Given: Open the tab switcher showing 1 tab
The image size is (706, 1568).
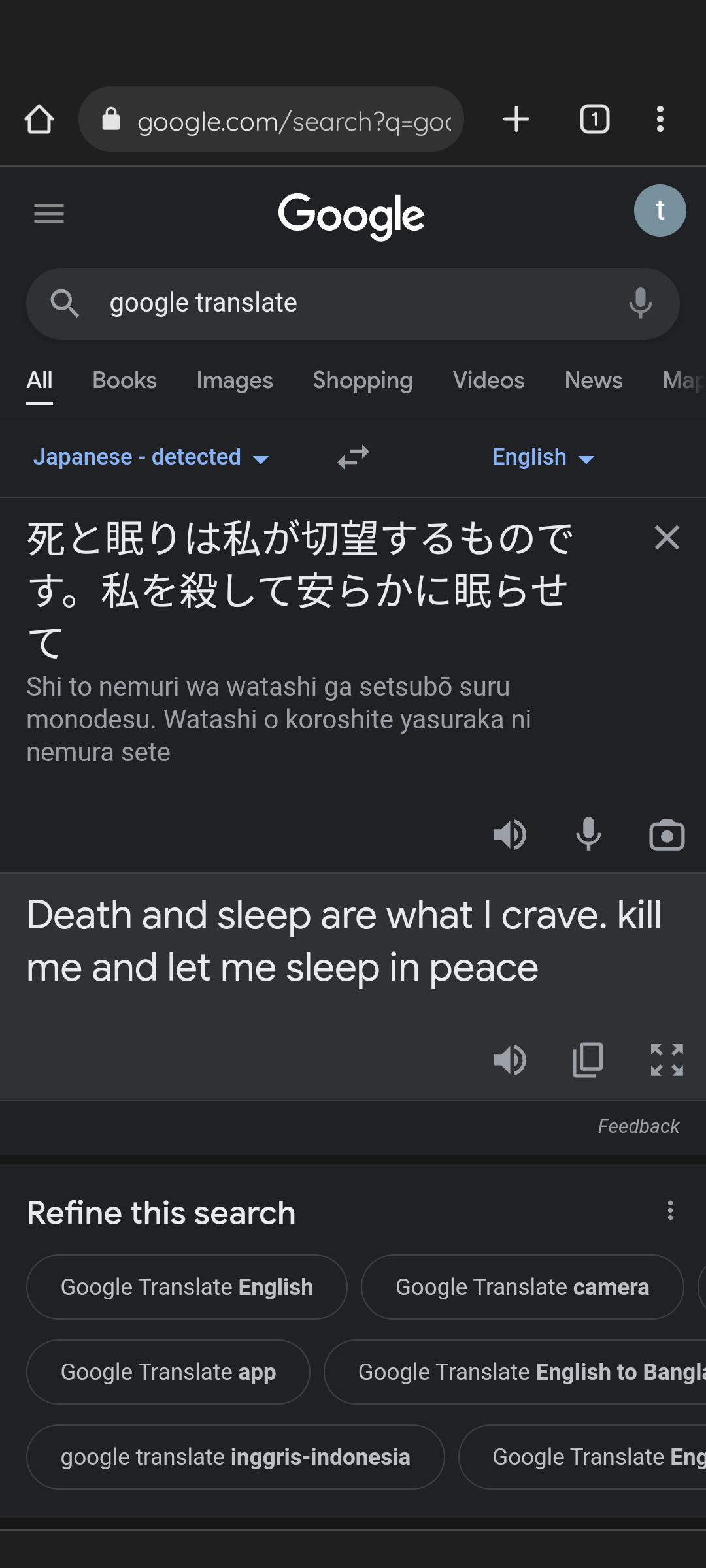Looking at the screenshot, I should [594, 120].
